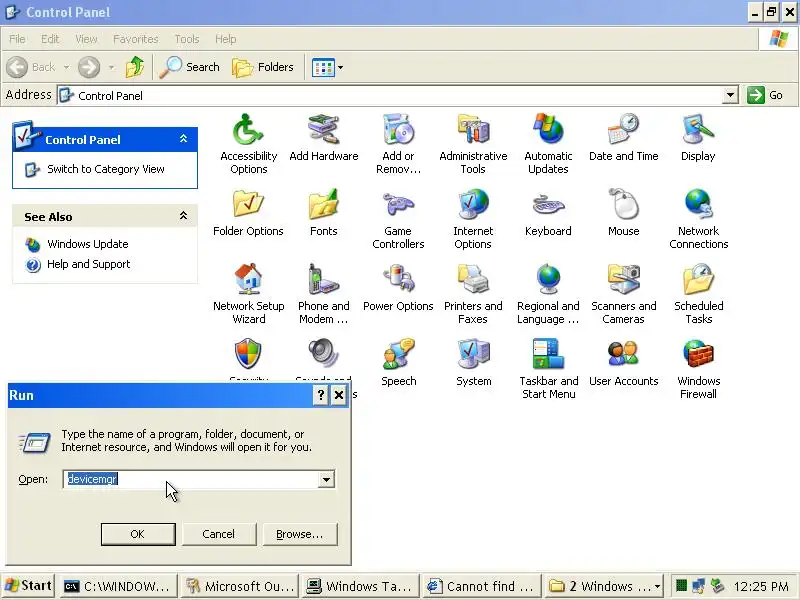Click the Run dialog help question button
800x600 pixels.
(320, 395)
